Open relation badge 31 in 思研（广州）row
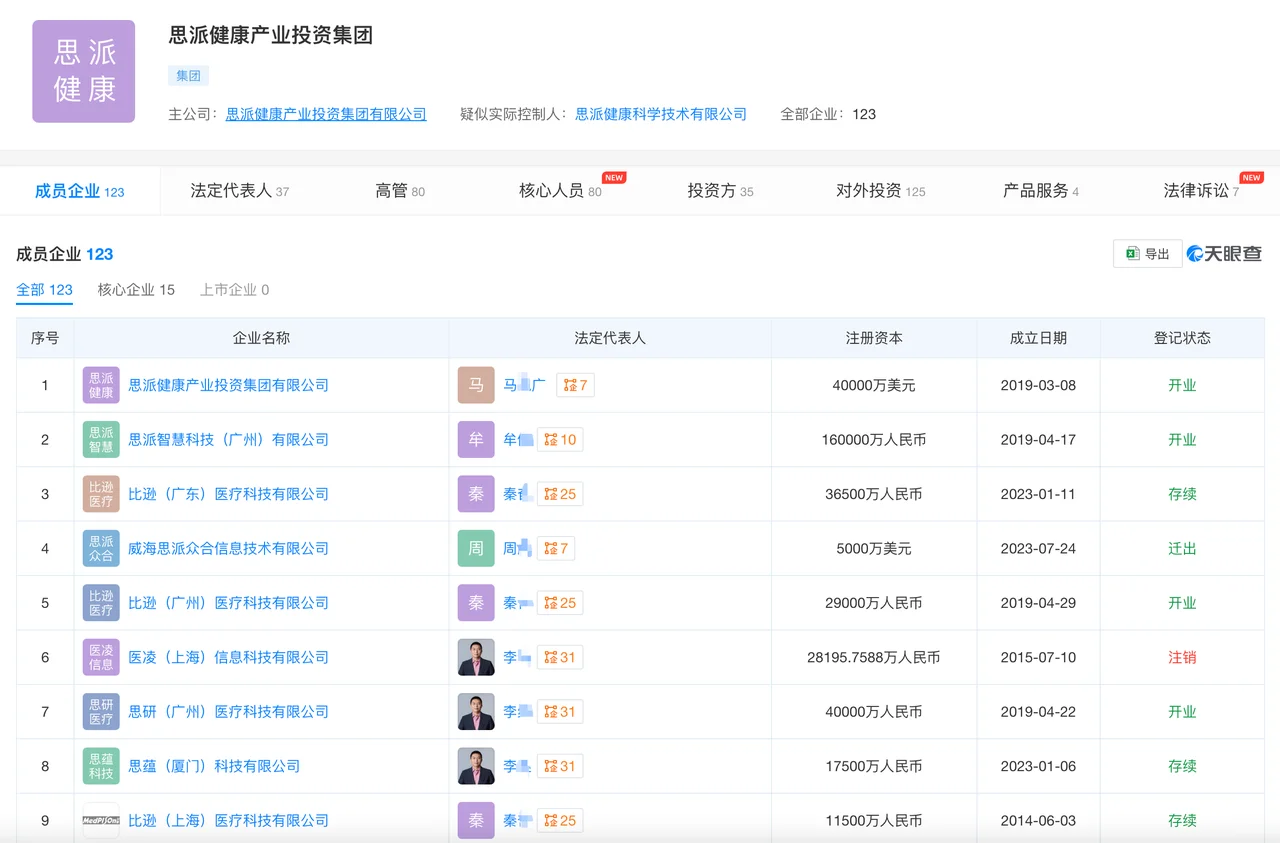Screen dimensions: 1280x843 560,712
